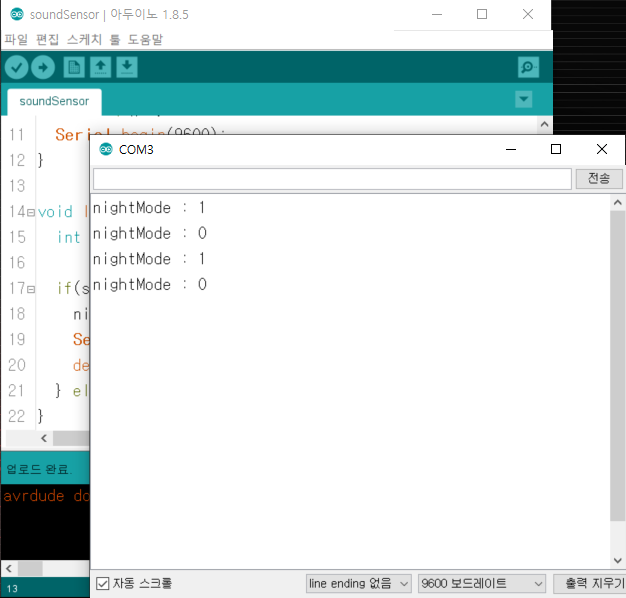Click the Upload arrow icon
Screen dimensions: 626x598
[43, 67]
